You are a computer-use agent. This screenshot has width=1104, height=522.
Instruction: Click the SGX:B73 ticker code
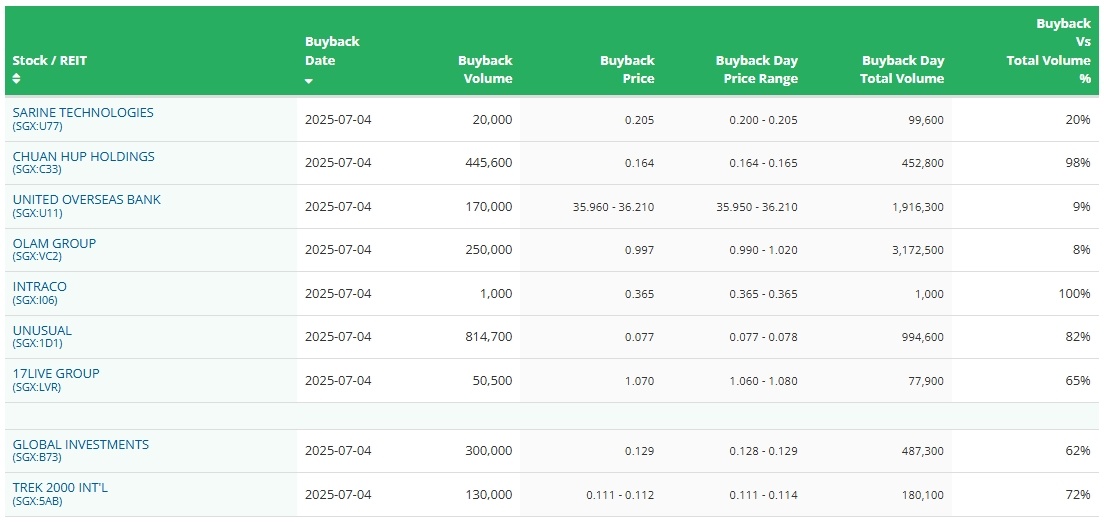coord(37,457)
